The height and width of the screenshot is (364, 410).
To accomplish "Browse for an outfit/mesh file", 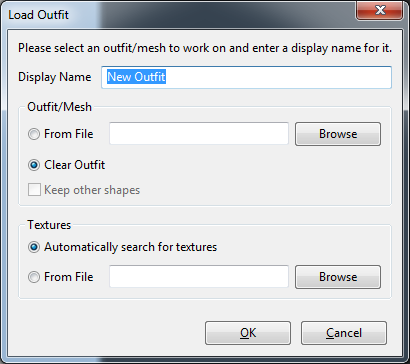I will pyautogui.click(x=338, y=134).
